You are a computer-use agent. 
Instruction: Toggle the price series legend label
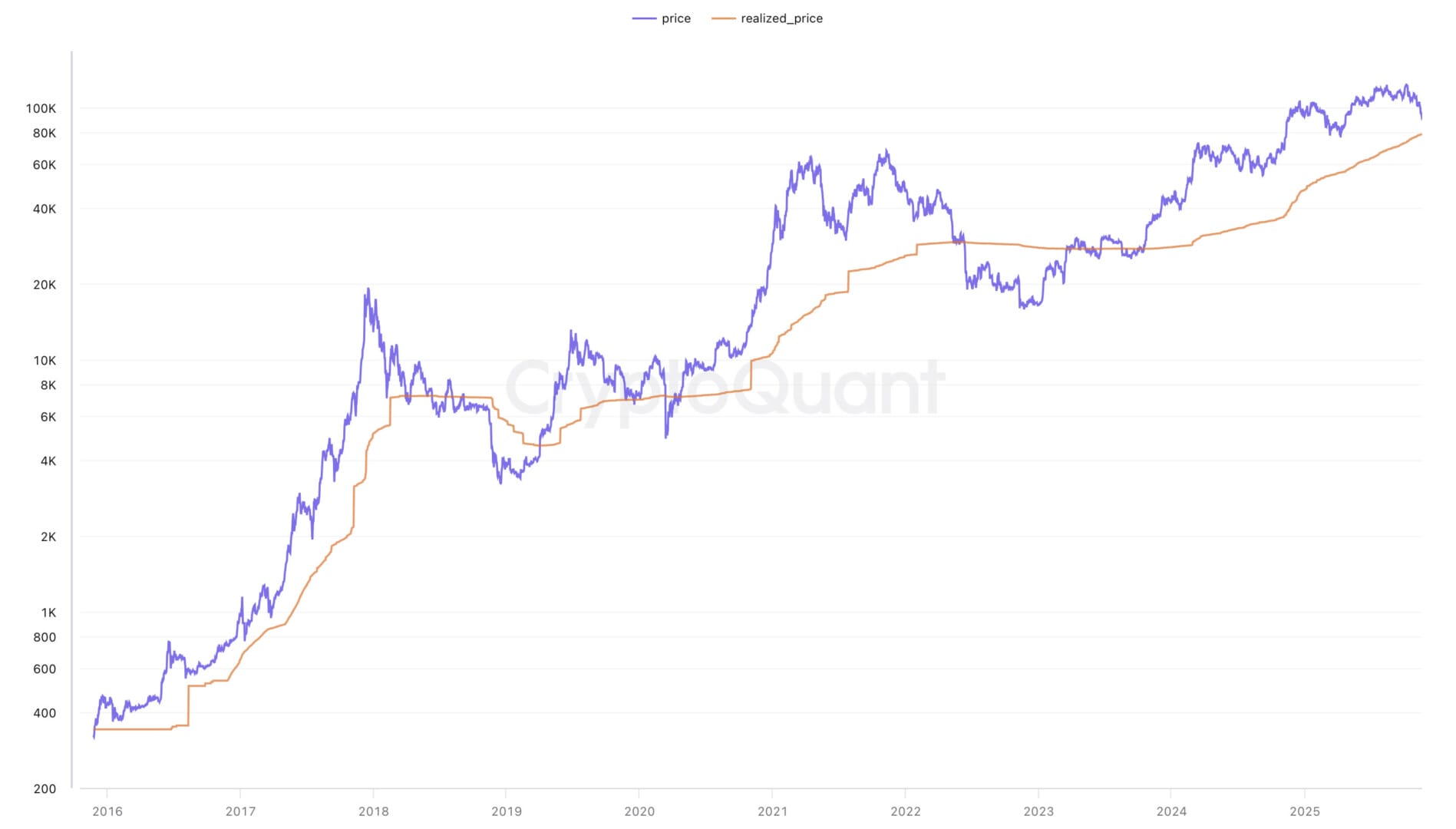(x=675, y=18)
